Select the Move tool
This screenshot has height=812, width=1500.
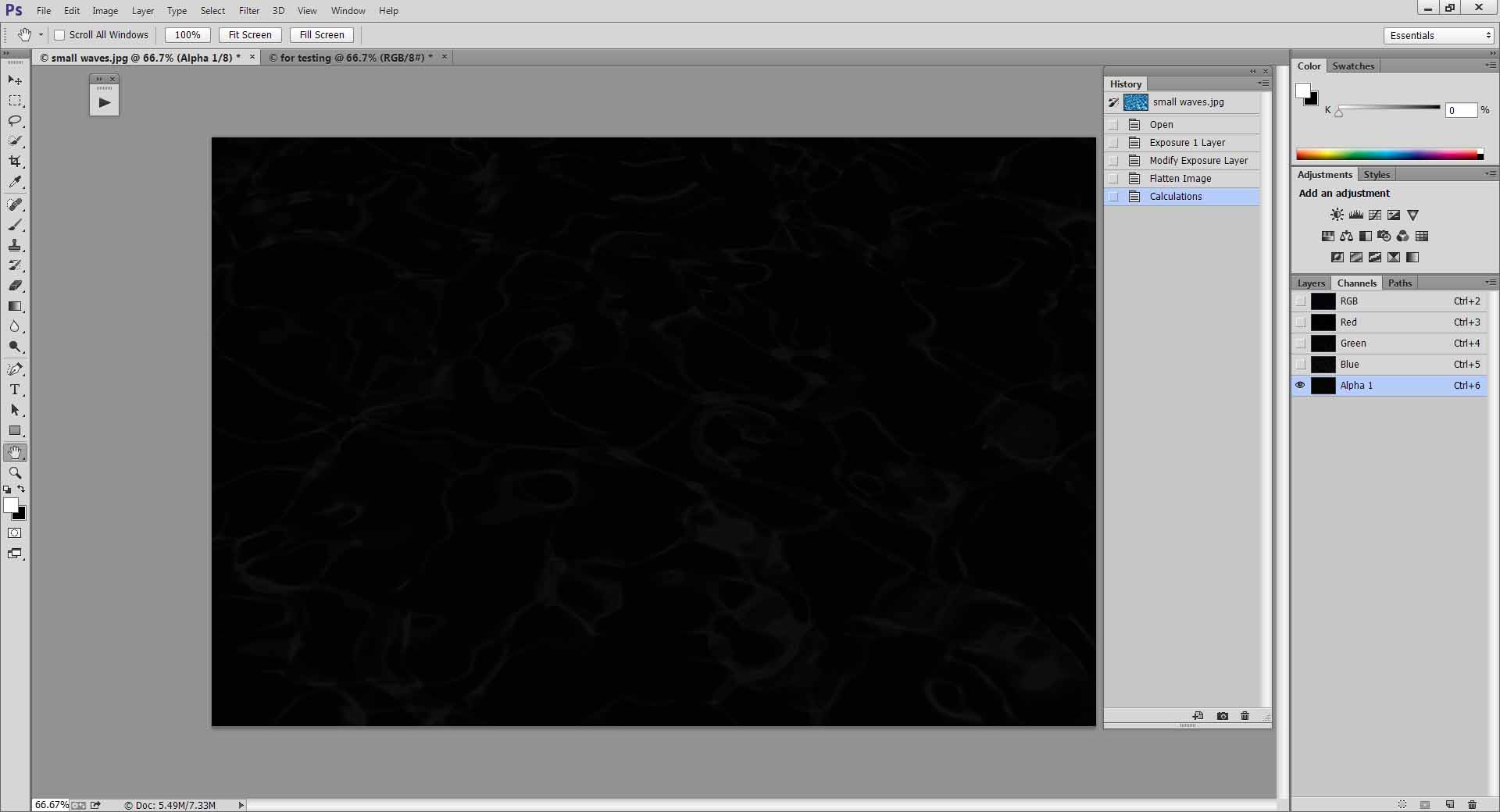[x=15, y=80]
